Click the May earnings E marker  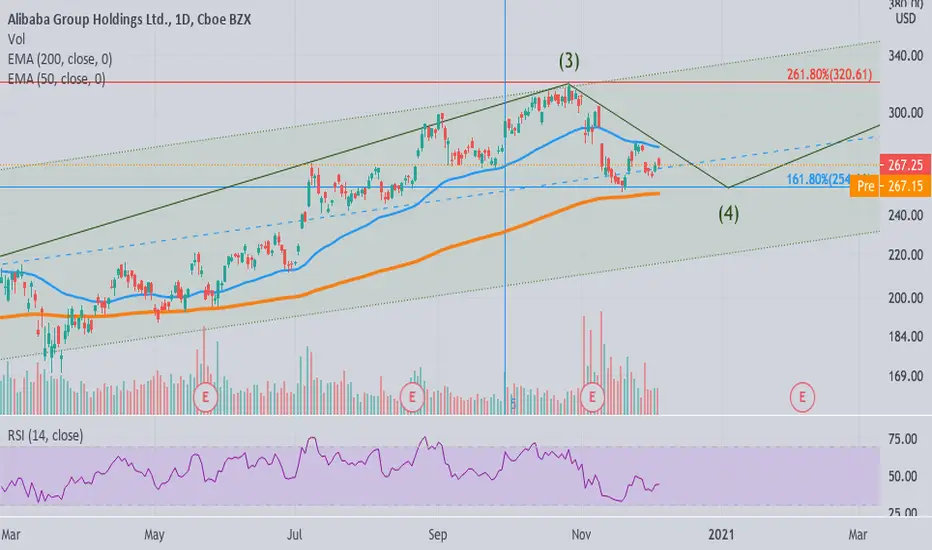coord(206,397)
